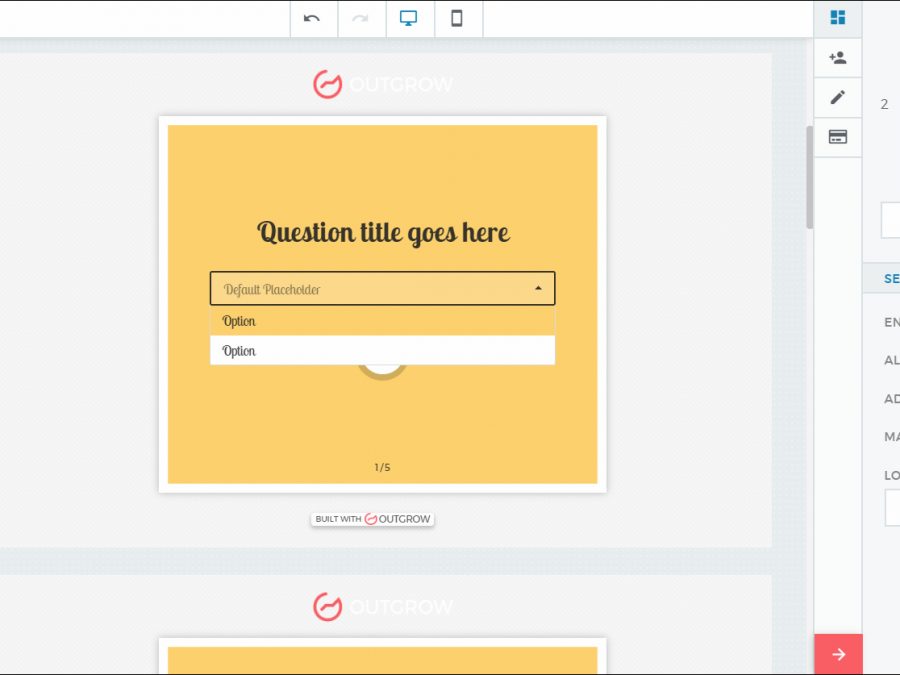Screen dimensions: 900x675
Task: Choose the second highlighted Option
Action: tap(382, 351)
